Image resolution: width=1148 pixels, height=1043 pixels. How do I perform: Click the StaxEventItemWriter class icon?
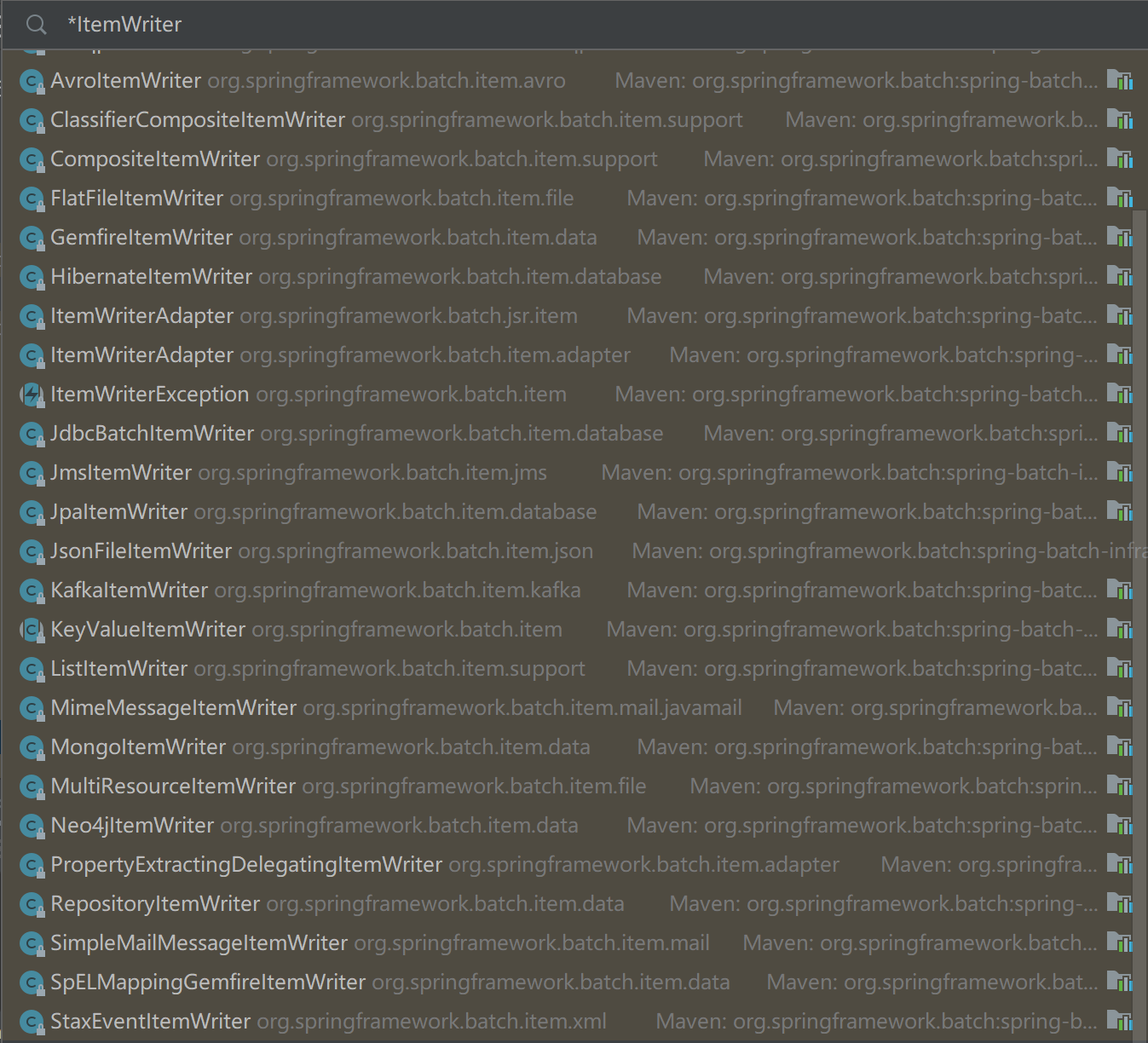point(32,1022)
